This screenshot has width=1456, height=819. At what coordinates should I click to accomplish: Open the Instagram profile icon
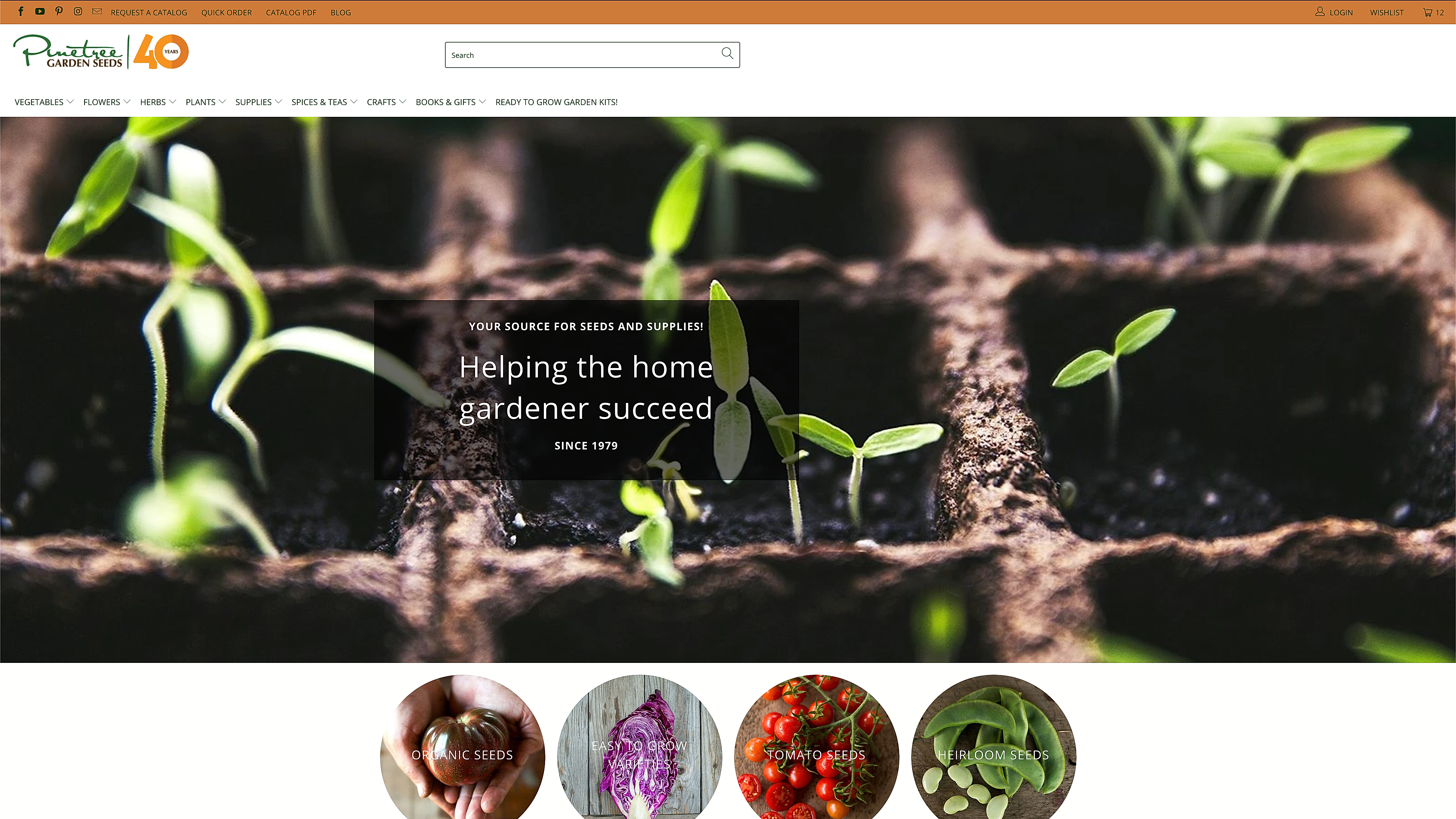click(78, 11)
